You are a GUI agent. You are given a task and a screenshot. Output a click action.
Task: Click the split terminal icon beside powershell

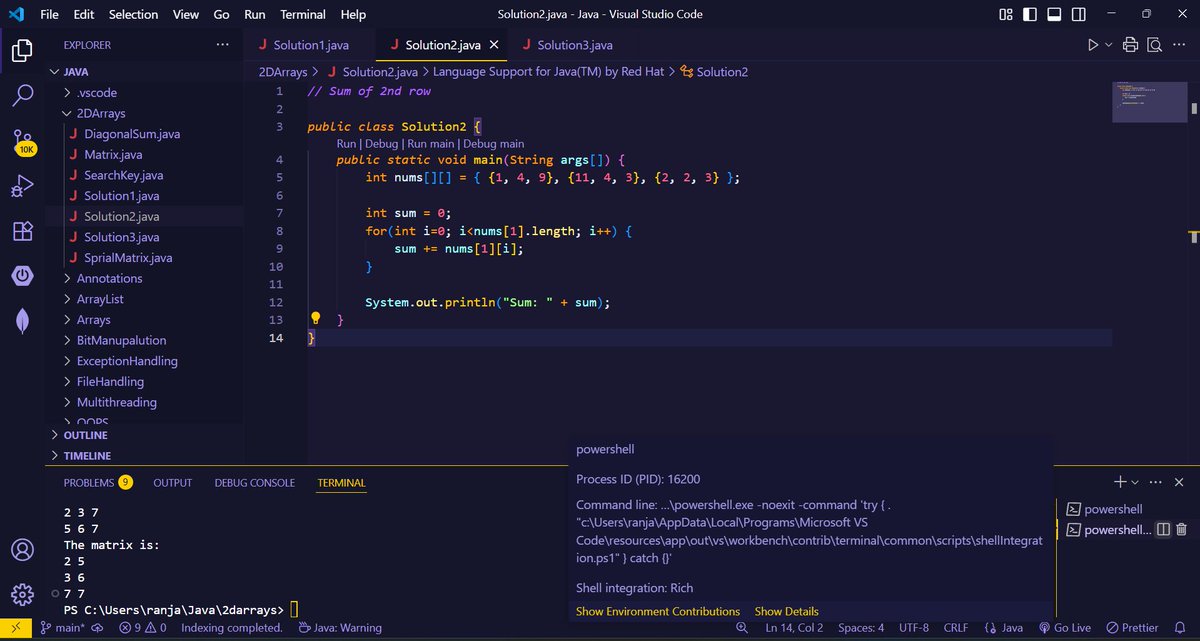1163,529
